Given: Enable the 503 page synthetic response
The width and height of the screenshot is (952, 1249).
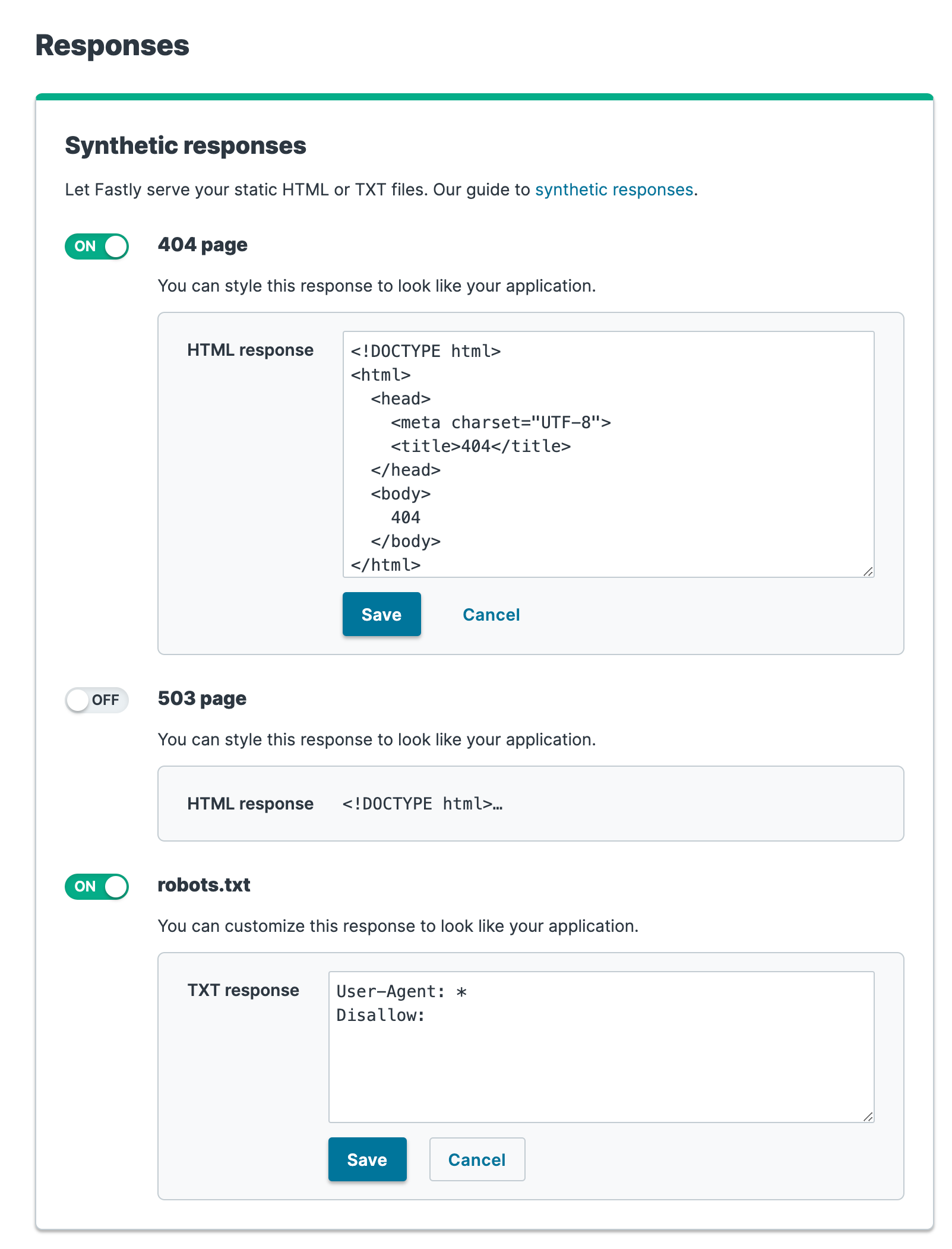Looking at the screenshot, I should click(x=96, y=700).
